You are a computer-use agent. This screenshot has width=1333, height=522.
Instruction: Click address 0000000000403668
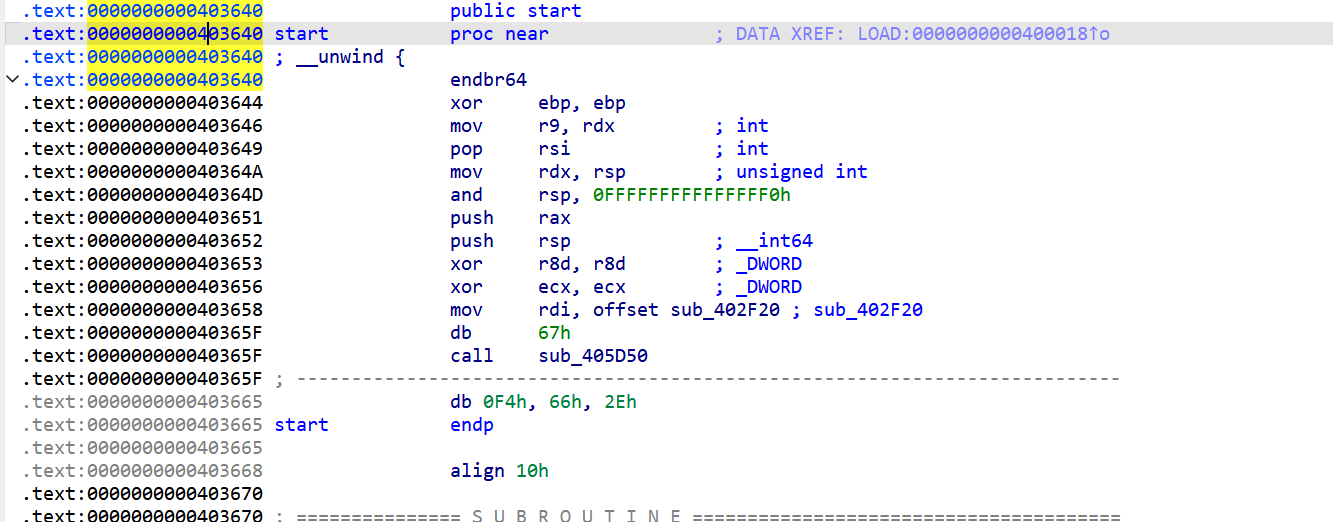[x=175, y=471]
